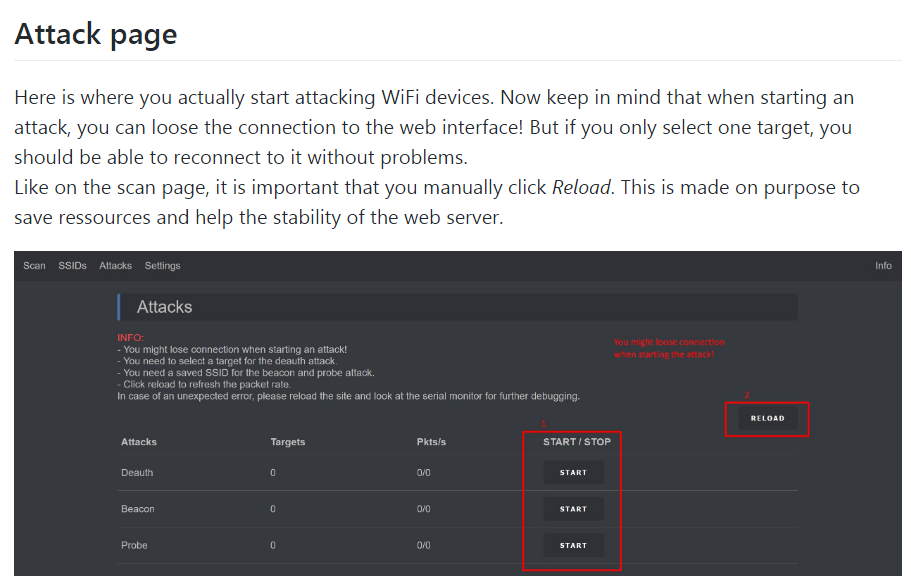
Task: Click the Attacks section header
Action: pos(164,307)
